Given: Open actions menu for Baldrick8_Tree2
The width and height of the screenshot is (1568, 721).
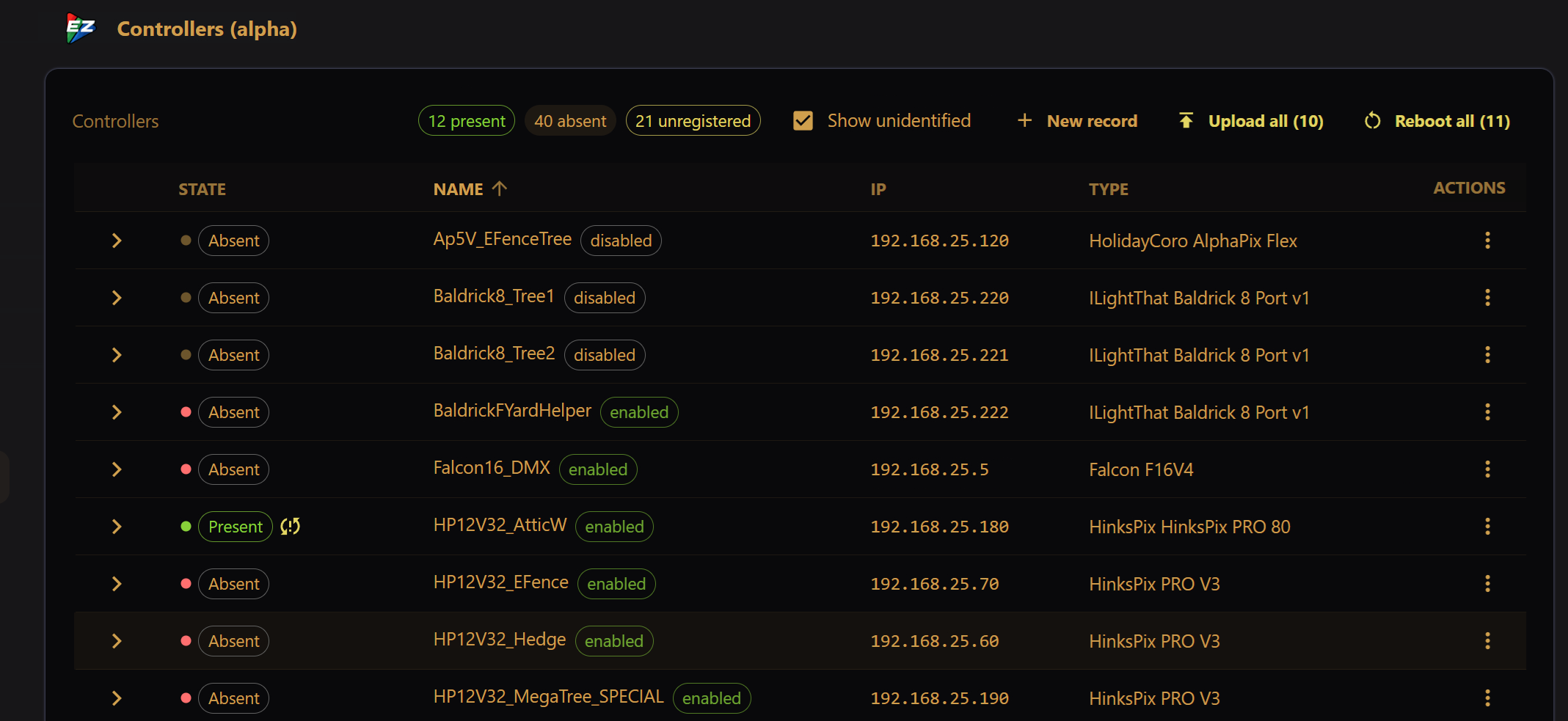Looking at the screenshot, I should tap(1487, 355).
